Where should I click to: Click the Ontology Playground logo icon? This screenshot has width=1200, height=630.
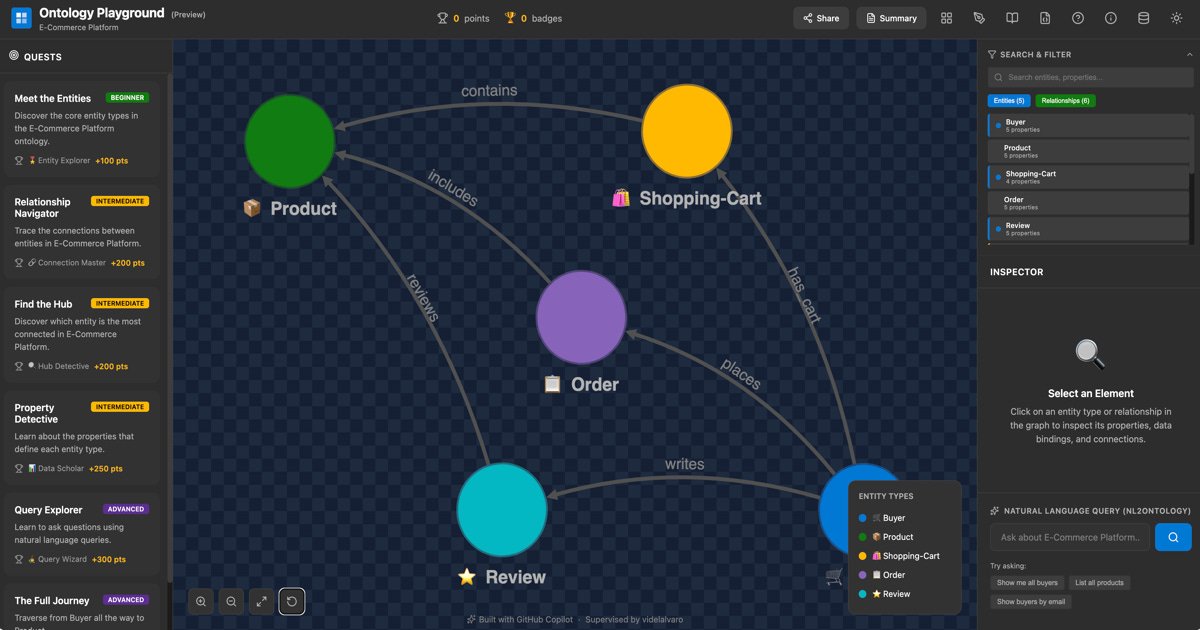coord(21,19)
